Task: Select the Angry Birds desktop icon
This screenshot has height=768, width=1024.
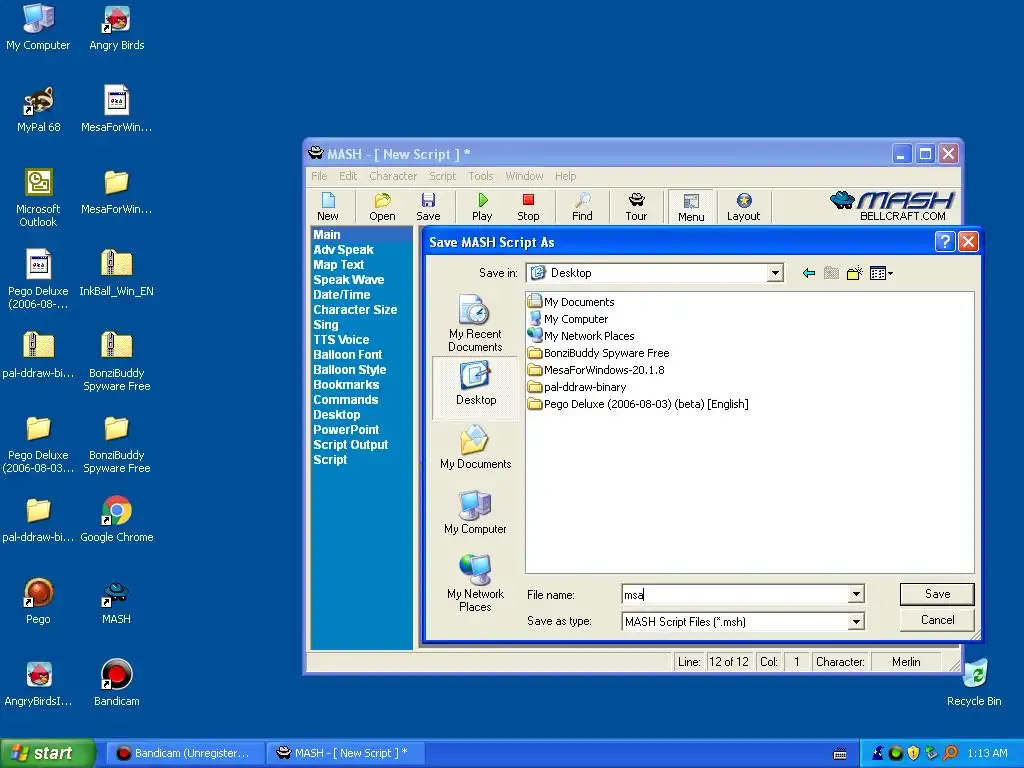Action: pos(117,28)
